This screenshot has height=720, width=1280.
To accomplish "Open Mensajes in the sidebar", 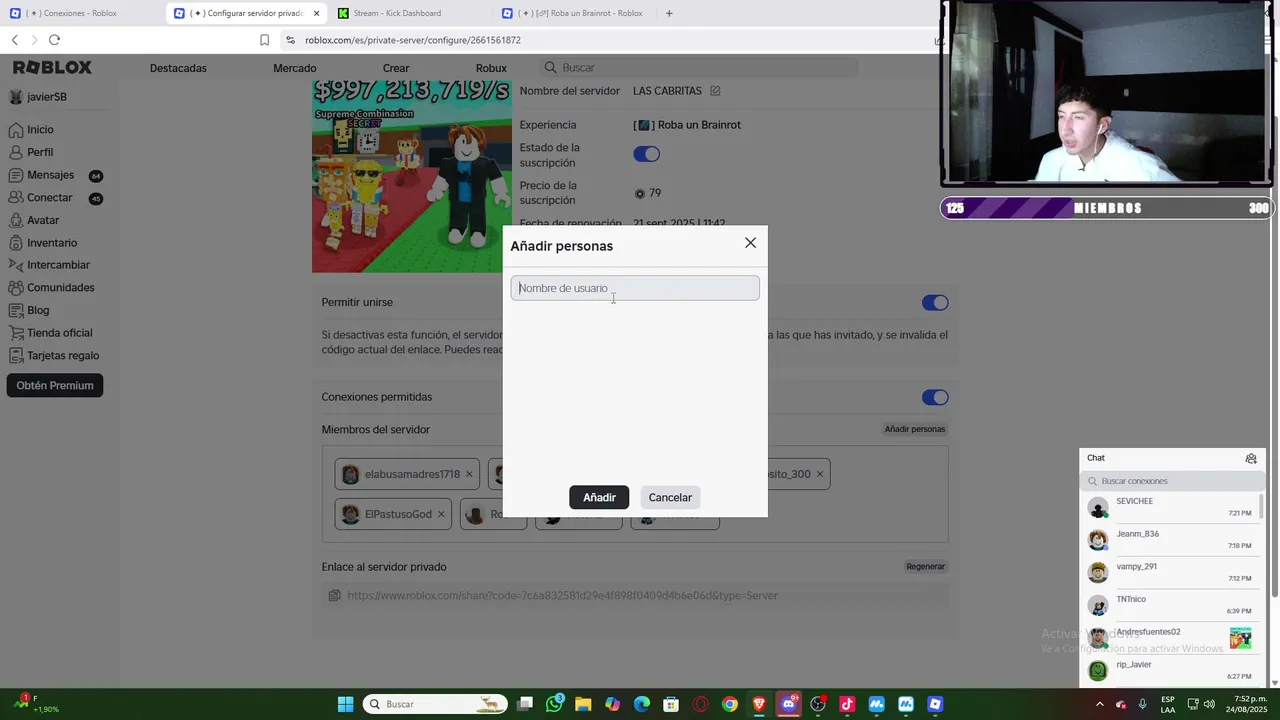I will tap(50, 175).
